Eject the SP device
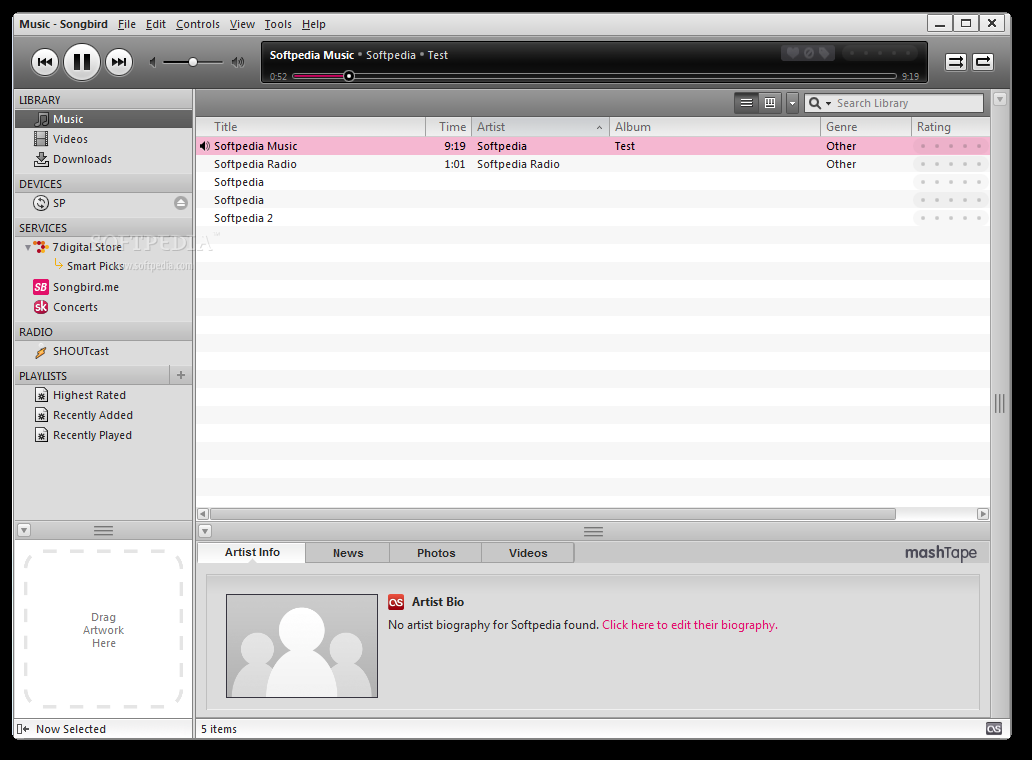1032x760 pixels. (x=180, y=203)
